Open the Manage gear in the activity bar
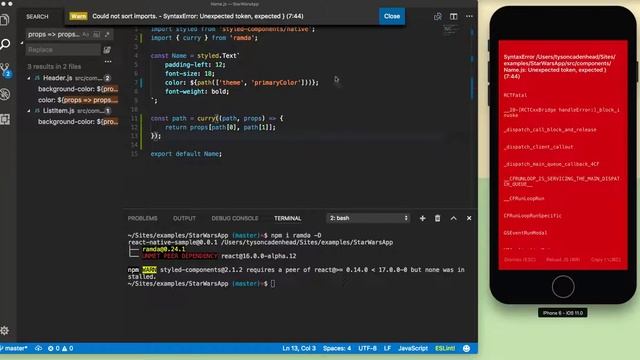This screenshot has height=360, width=640. pos(4,331)
